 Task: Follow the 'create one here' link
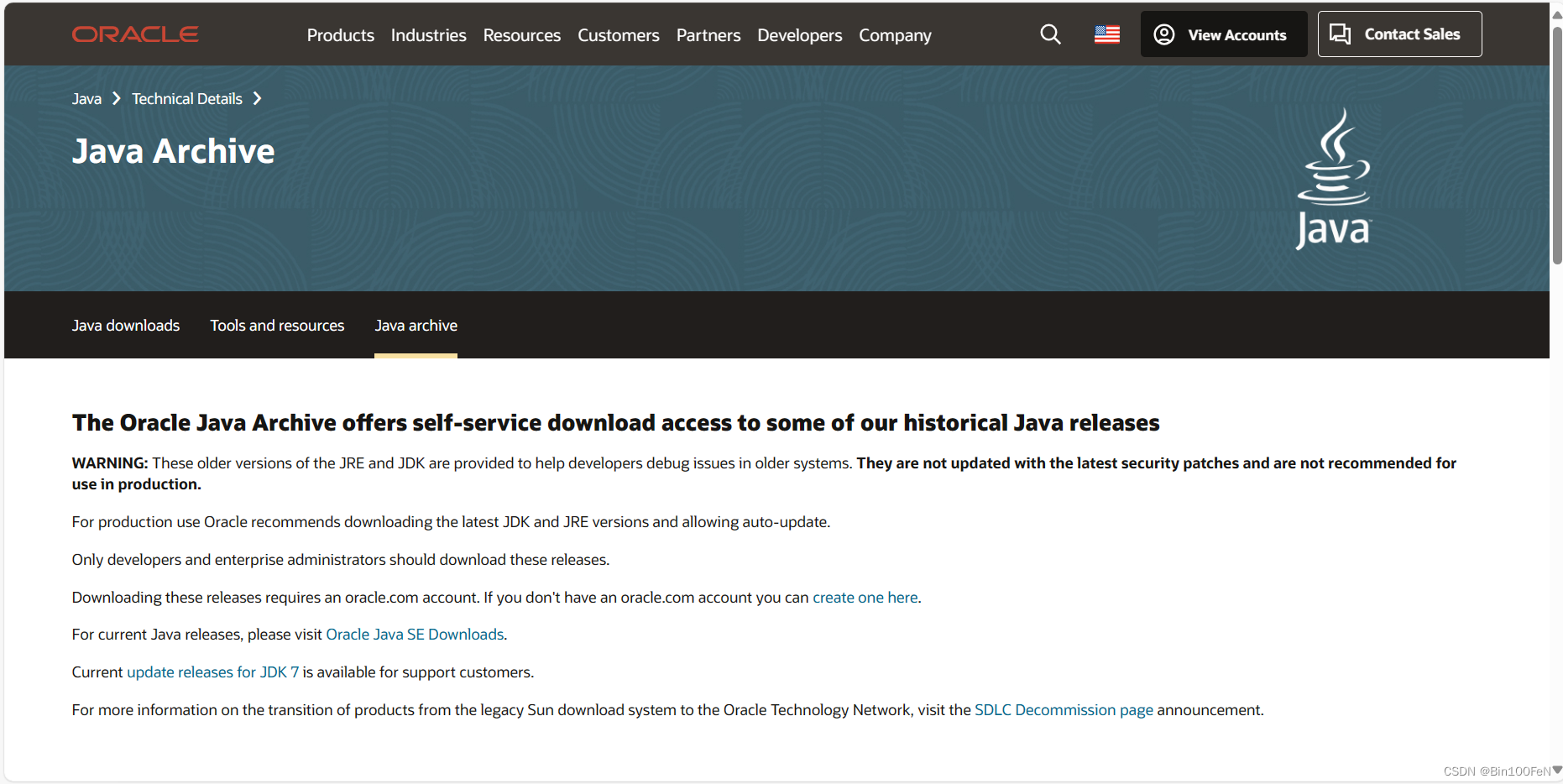tap(865, 598)
